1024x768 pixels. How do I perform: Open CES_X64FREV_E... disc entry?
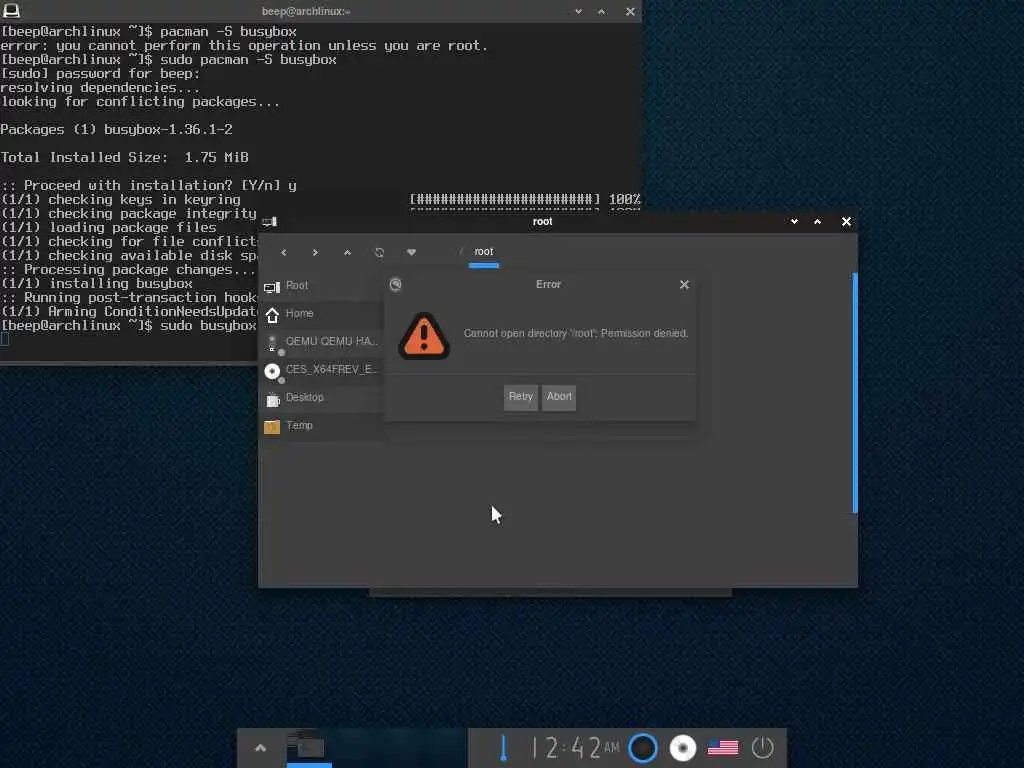coord(321,370)
